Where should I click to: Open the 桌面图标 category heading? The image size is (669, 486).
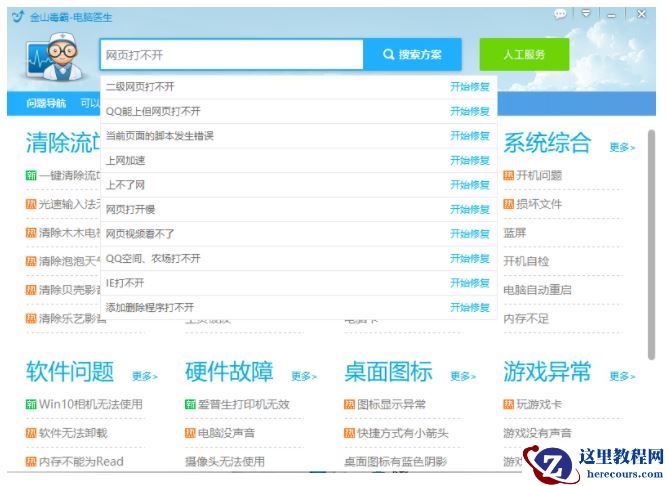point(388,371)
